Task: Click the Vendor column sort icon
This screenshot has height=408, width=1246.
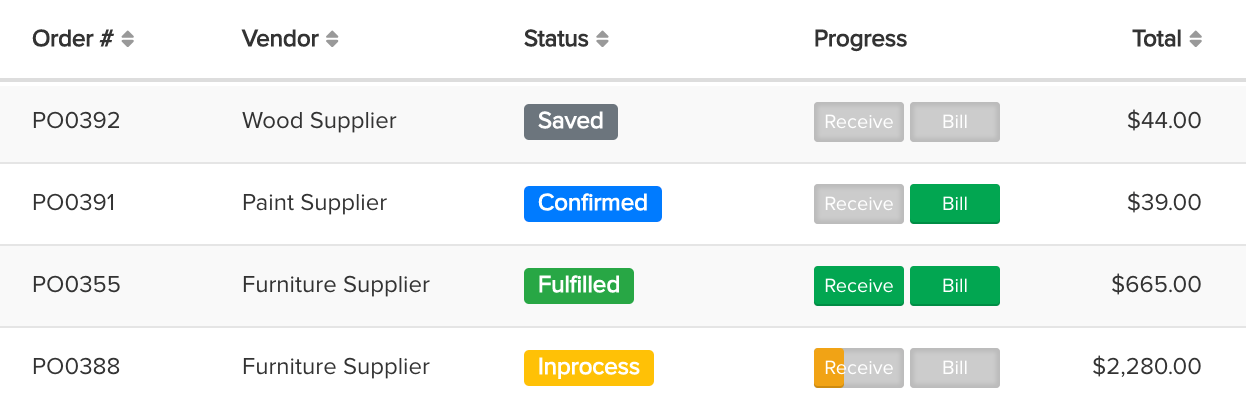Action: [332, 40]
